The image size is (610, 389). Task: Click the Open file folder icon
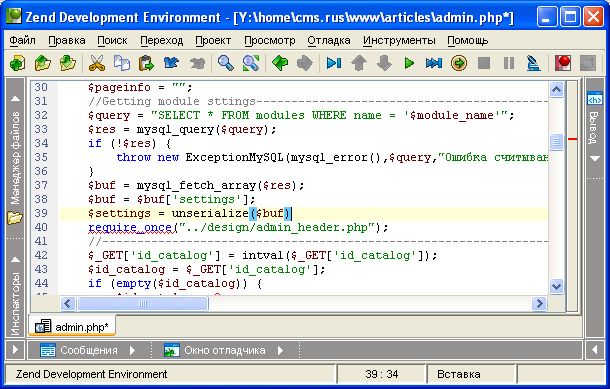click(43, 63)
